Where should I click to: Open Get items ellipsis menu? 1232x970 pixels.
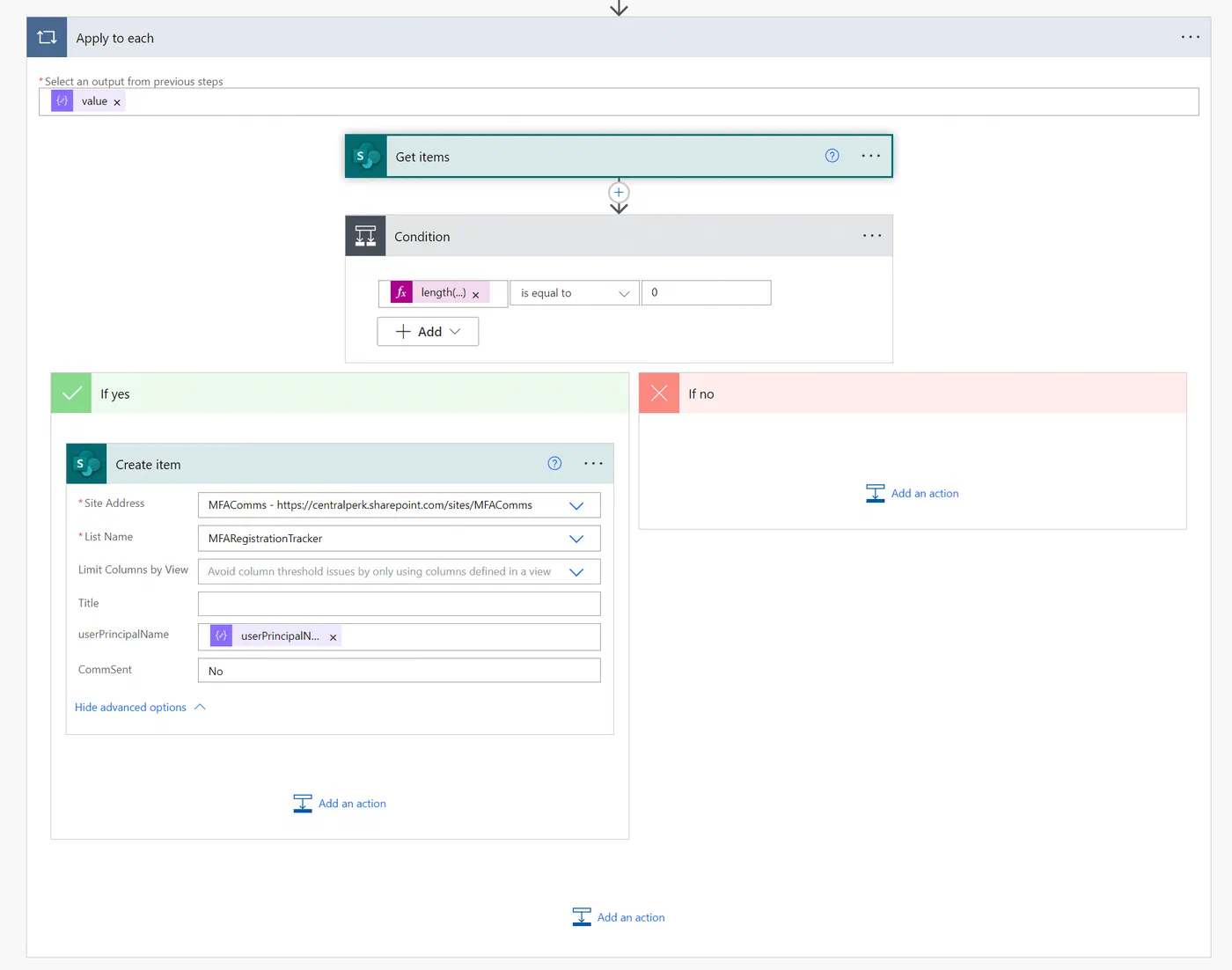(870, 156)
